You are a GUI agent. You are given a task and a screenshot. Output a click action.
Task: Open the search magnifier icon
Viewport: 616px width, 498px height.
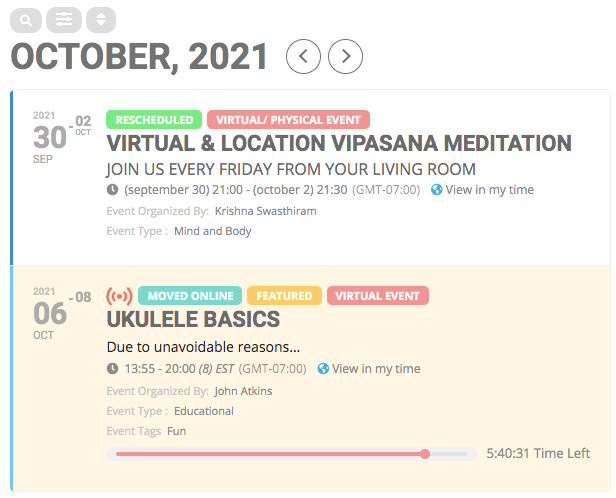tap(26, 20)
